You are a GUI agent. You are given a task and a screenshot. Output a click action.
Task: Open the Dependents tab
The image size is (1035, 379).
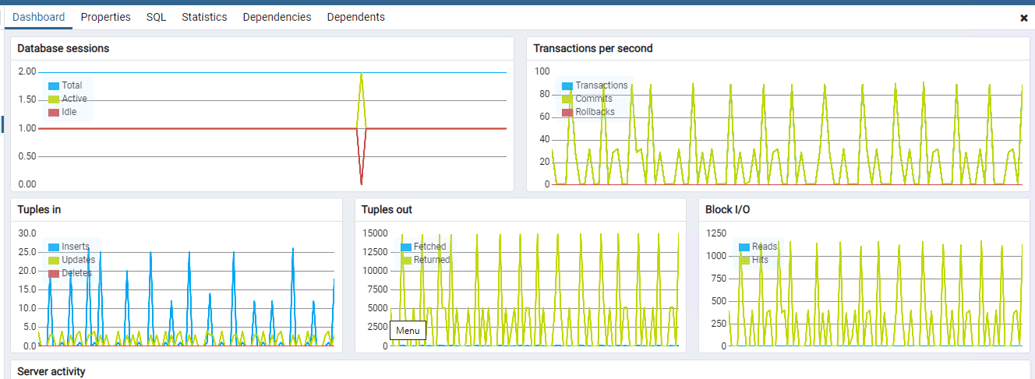356,17
